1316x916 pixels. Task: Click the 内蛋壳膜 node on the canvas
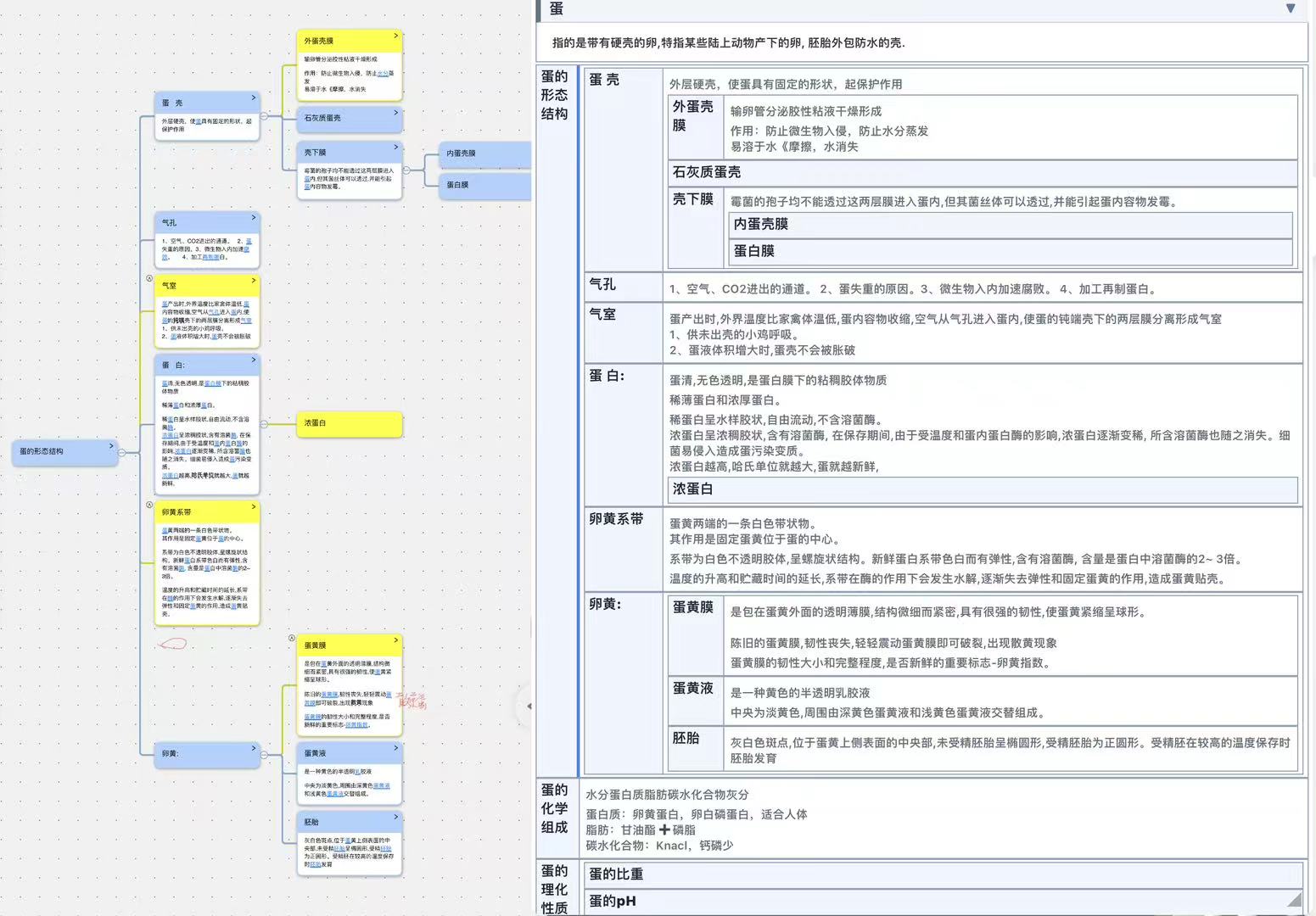click(x=484, y=154)
